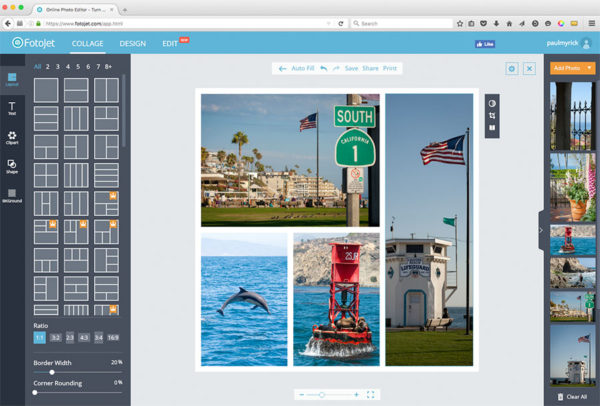Switch to the COLLAGE tab

coord(88,44)
